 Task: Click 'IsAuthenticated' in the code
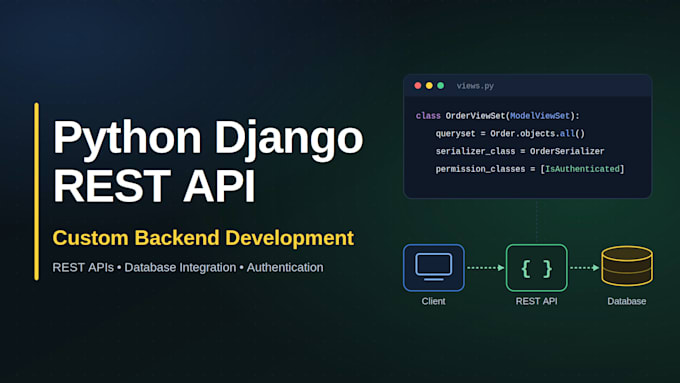pyautogui.click(x=582, y=169)
